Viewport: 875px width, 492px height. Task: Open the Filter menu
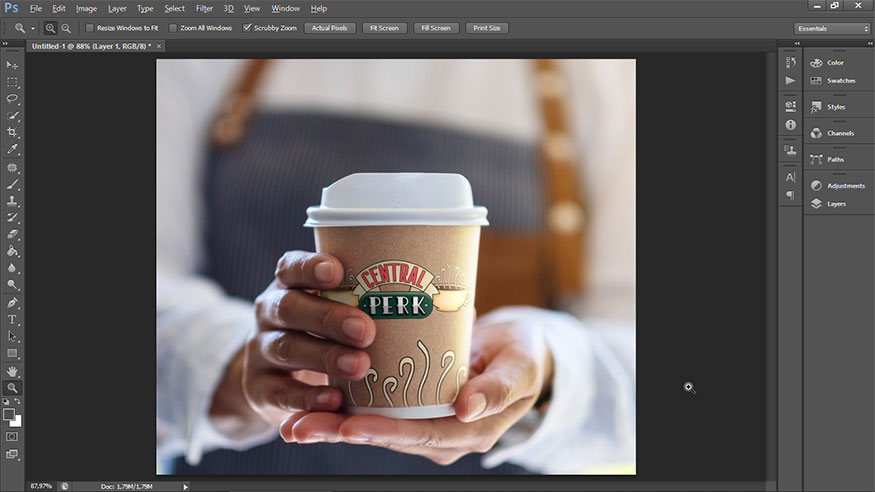pyautogui.click(x=204, y=8)
